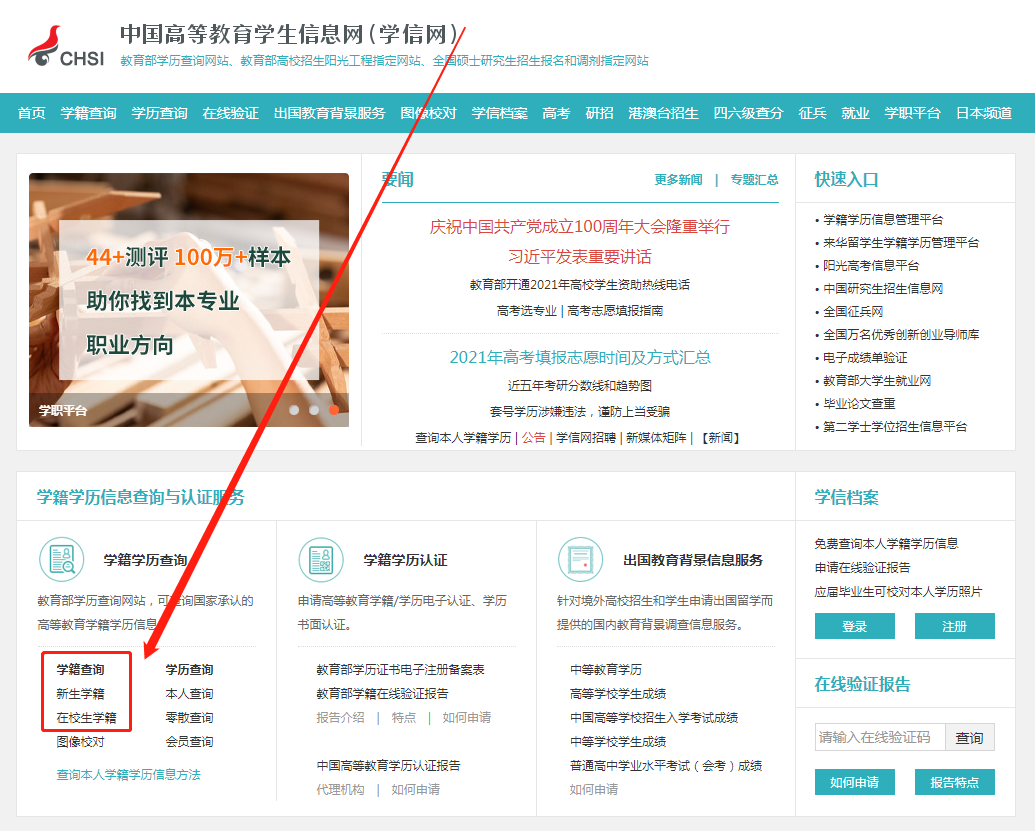Screen dimensions: 1035x831
Task: Open 来华留学生学籍学历管理平台 quick link
Action: pos(901,243)
